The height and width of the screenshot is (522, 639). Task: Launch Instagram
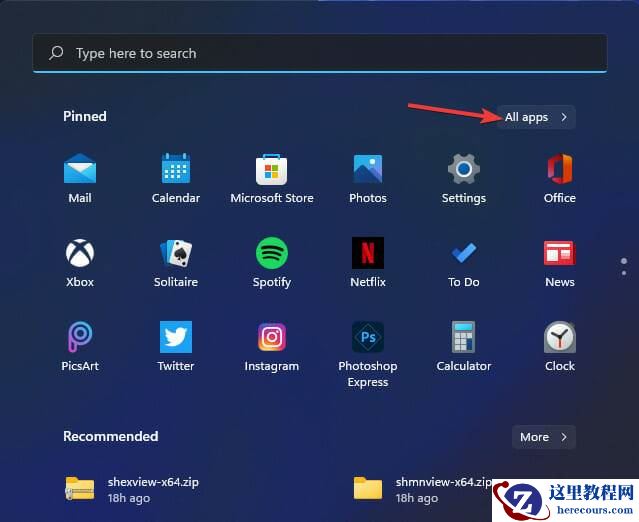(272, 347)
